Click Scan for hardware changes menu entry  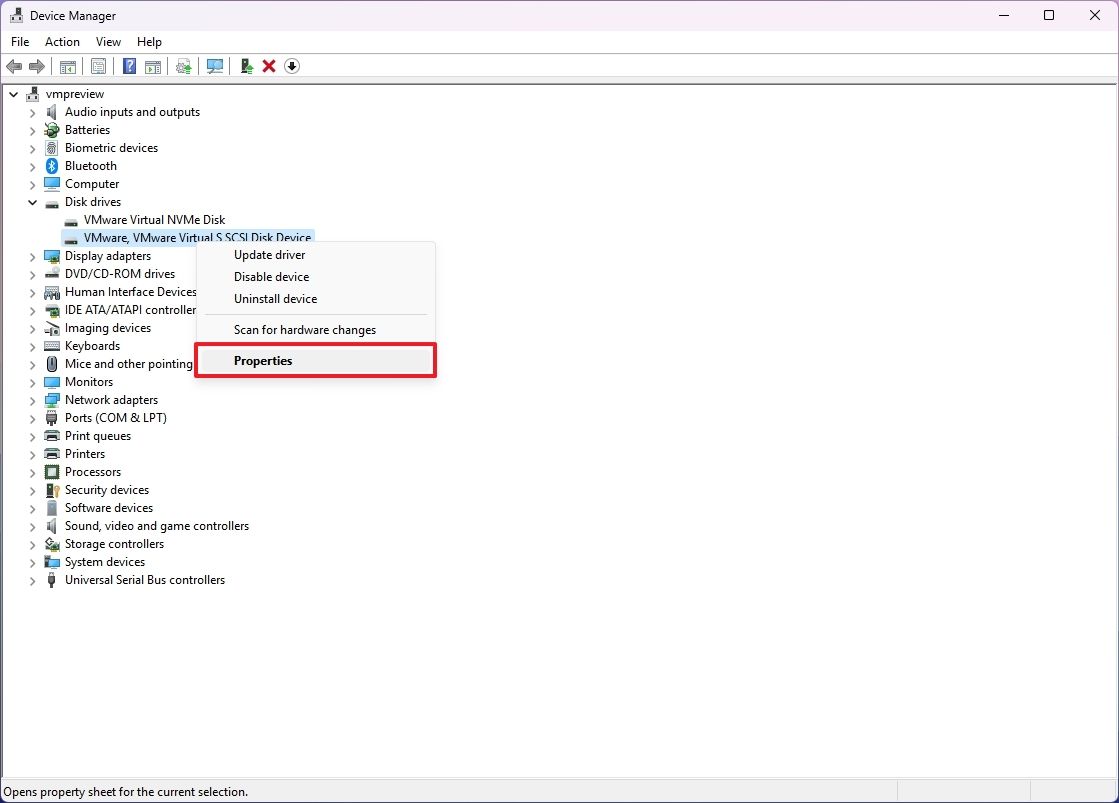click(304, 329)
